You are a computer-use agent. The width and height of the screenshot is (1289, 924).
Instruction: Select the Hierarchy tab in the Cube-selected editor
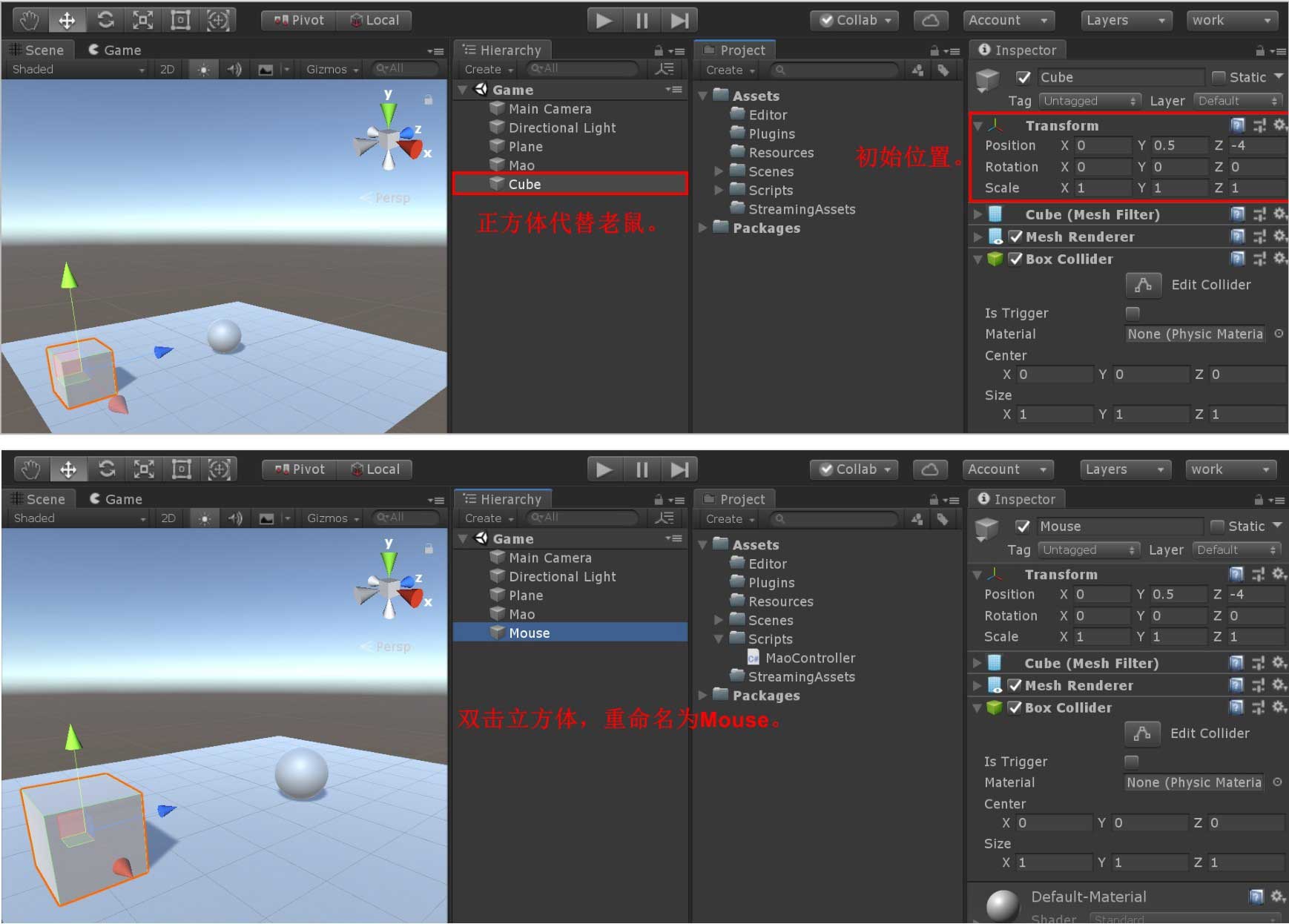(502, 50)
